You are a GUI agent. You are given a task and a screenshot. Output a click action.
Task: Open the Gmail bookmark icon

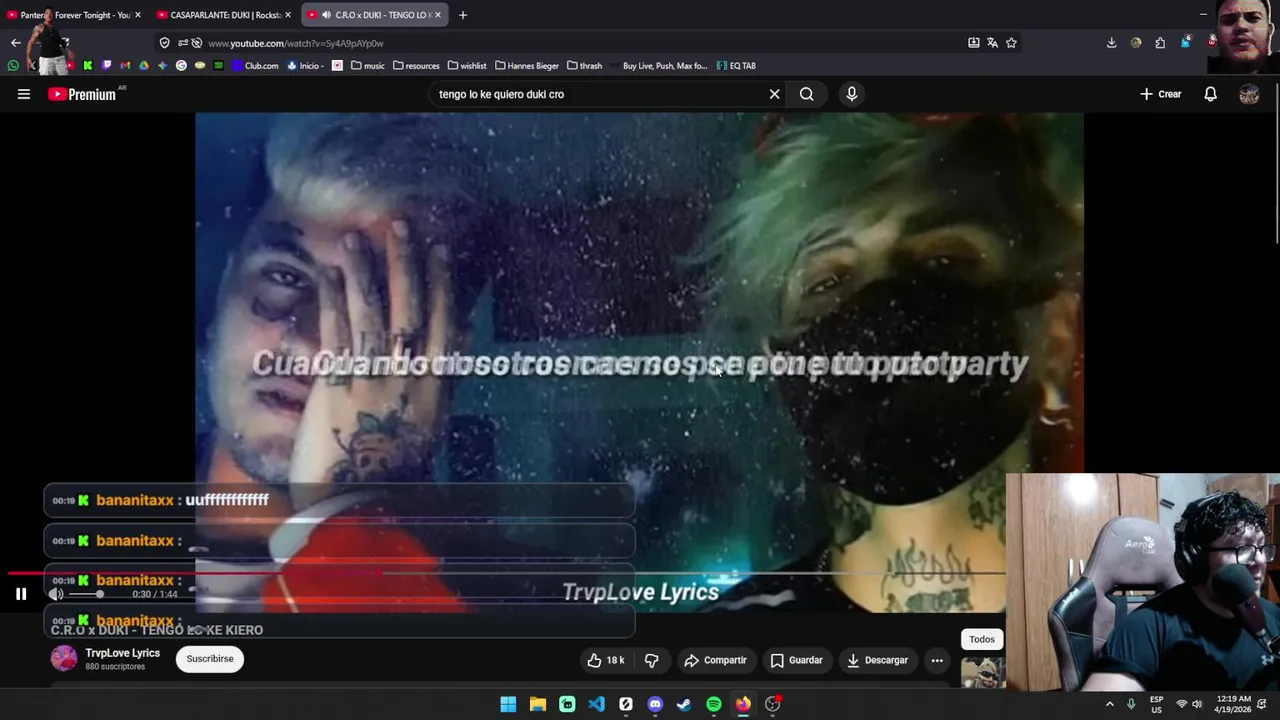point(125,66)
